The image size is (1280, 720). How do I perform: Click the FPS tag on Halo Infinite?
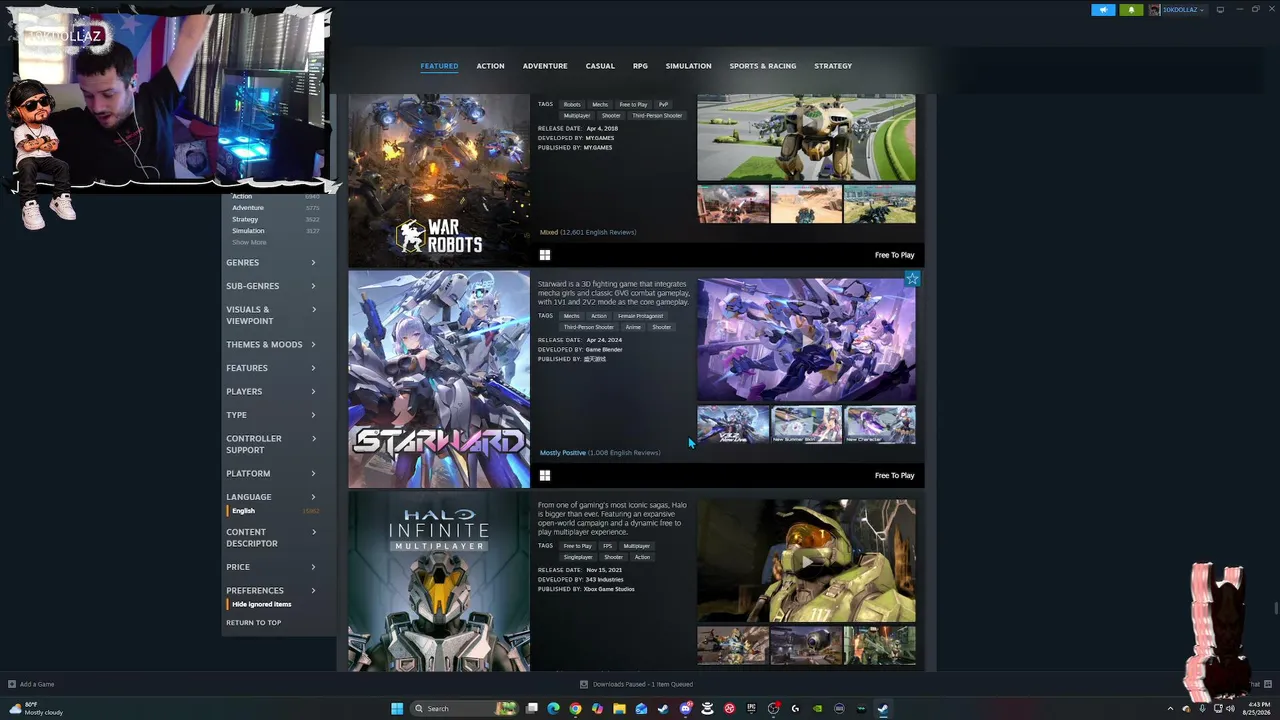pos(607,546)
